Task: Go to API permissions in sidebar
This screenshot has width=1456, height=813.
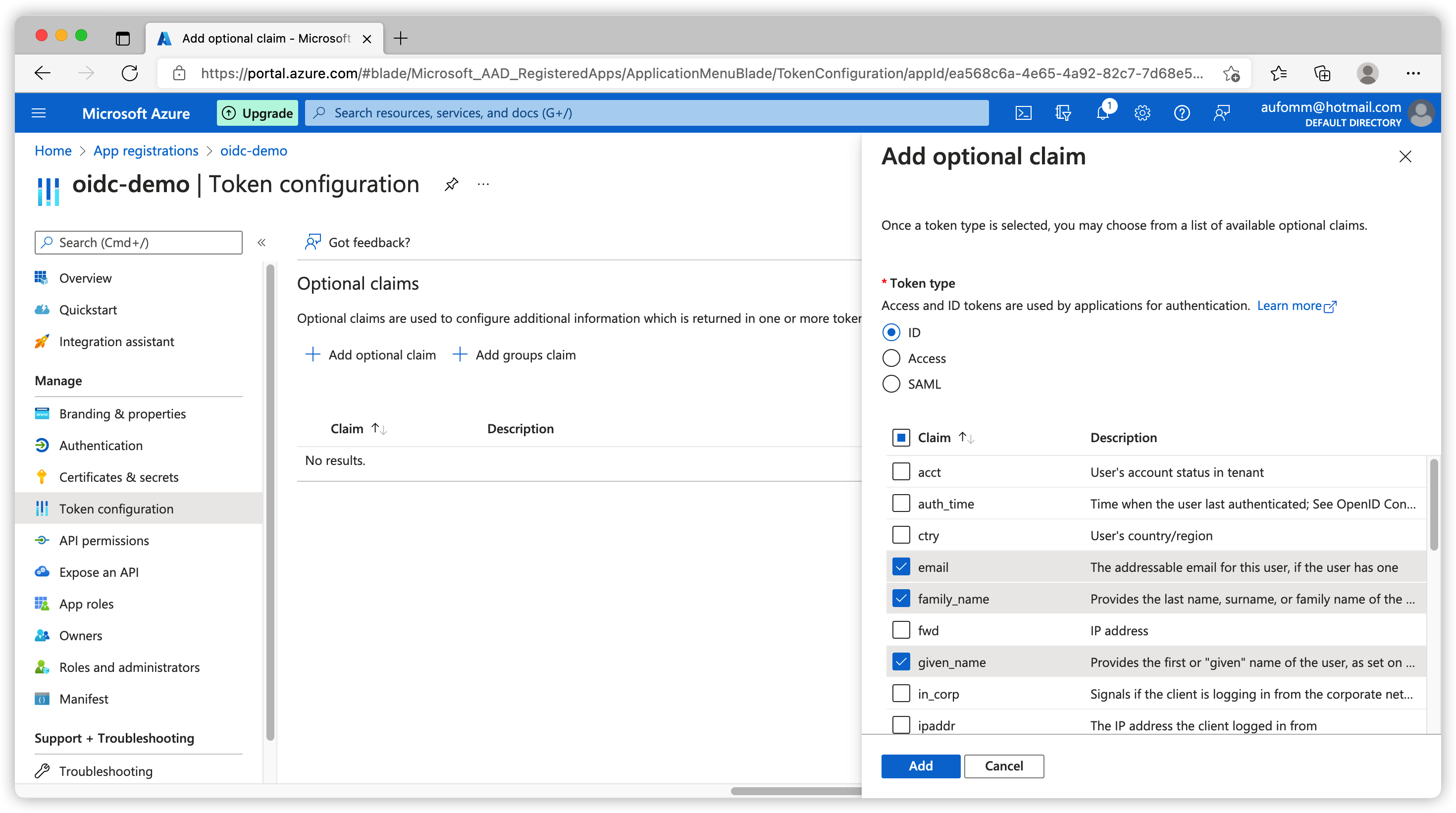Action: [x=104, y=541]
